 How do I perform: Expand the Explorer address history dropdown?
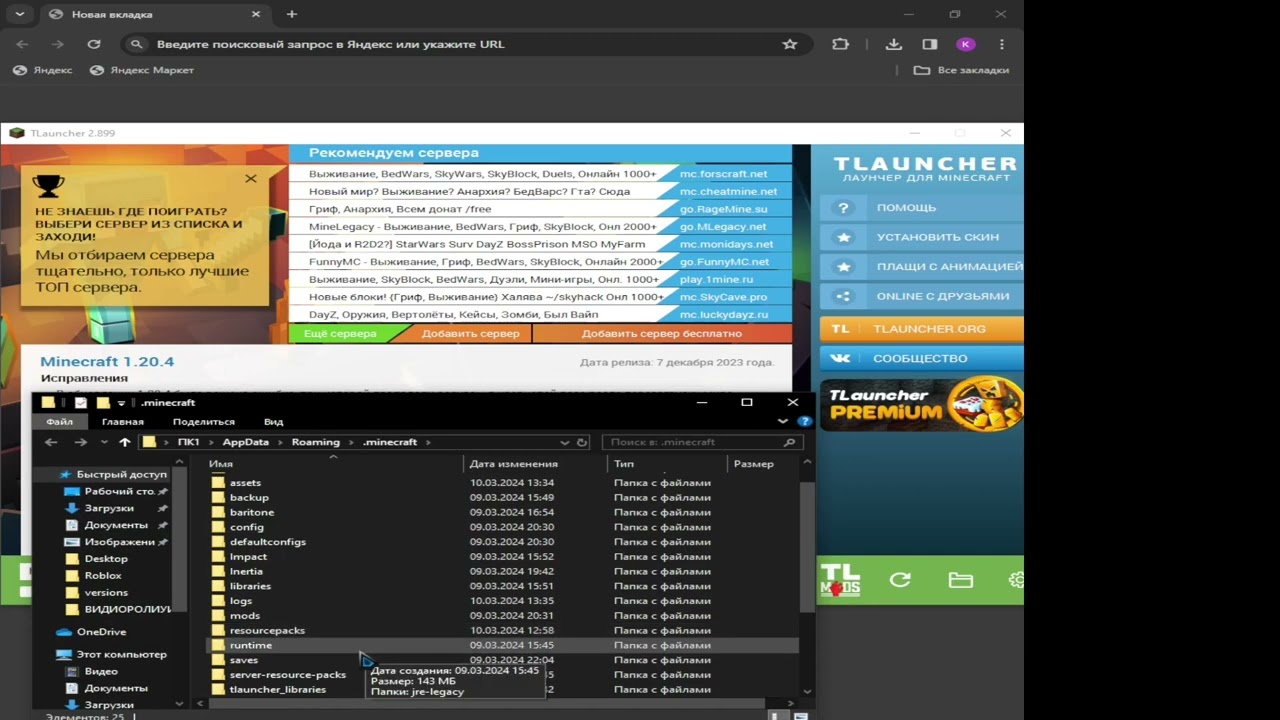[x=565, y=442]
